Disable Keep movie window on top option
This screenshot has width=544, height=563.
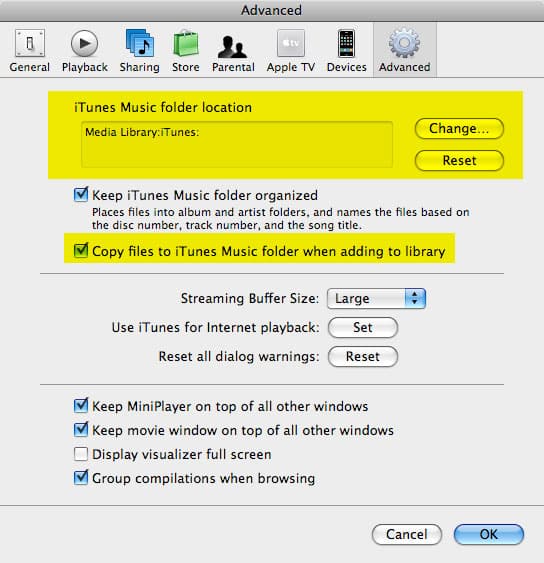pyautogui.click(x=81, y=429)
